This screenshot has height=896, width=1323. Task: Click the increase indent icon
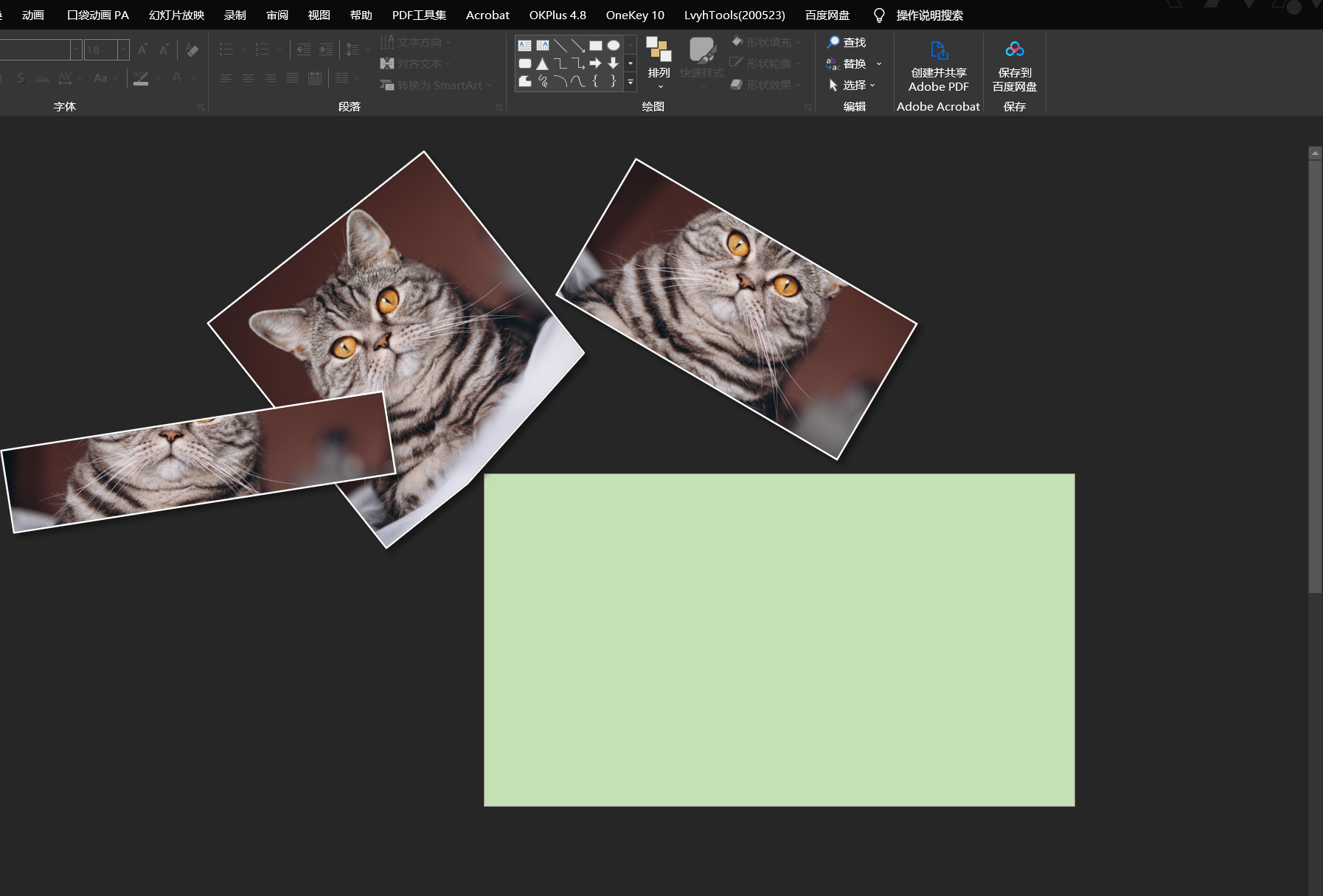tap(326, 49)
